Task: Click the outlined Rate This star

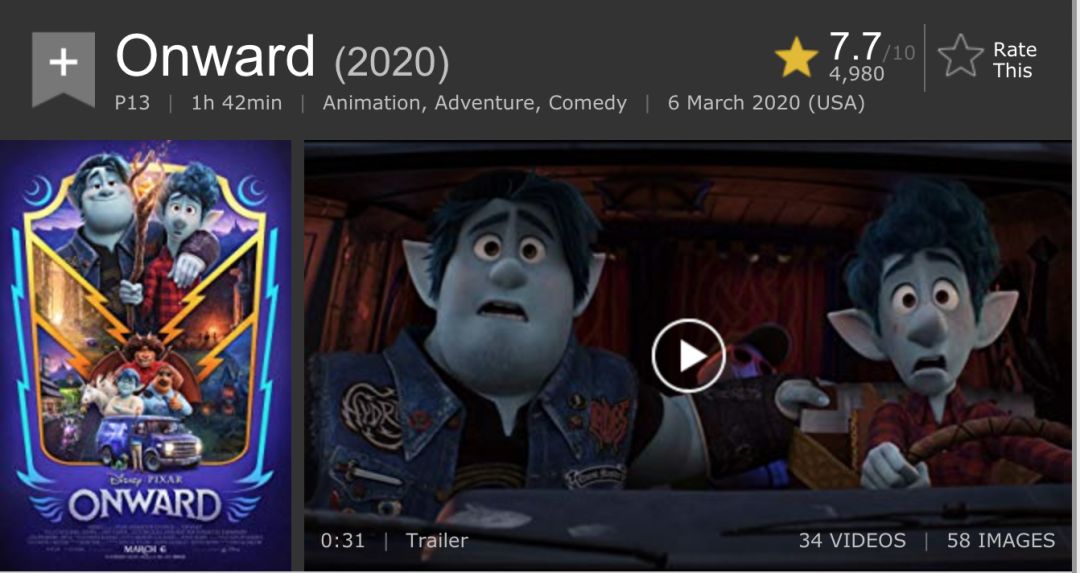Action: tap(961, 56)
